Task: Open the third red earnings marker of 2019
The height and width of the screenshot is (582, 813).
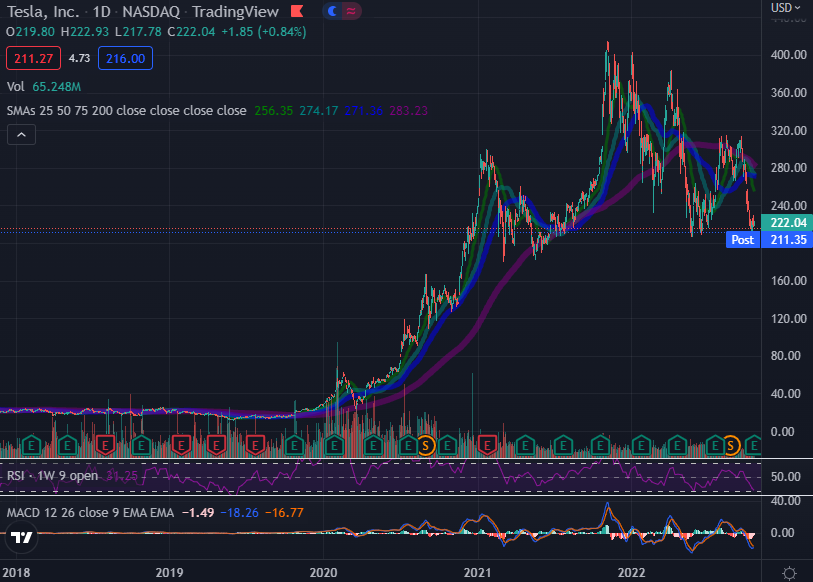Action: 255,445
